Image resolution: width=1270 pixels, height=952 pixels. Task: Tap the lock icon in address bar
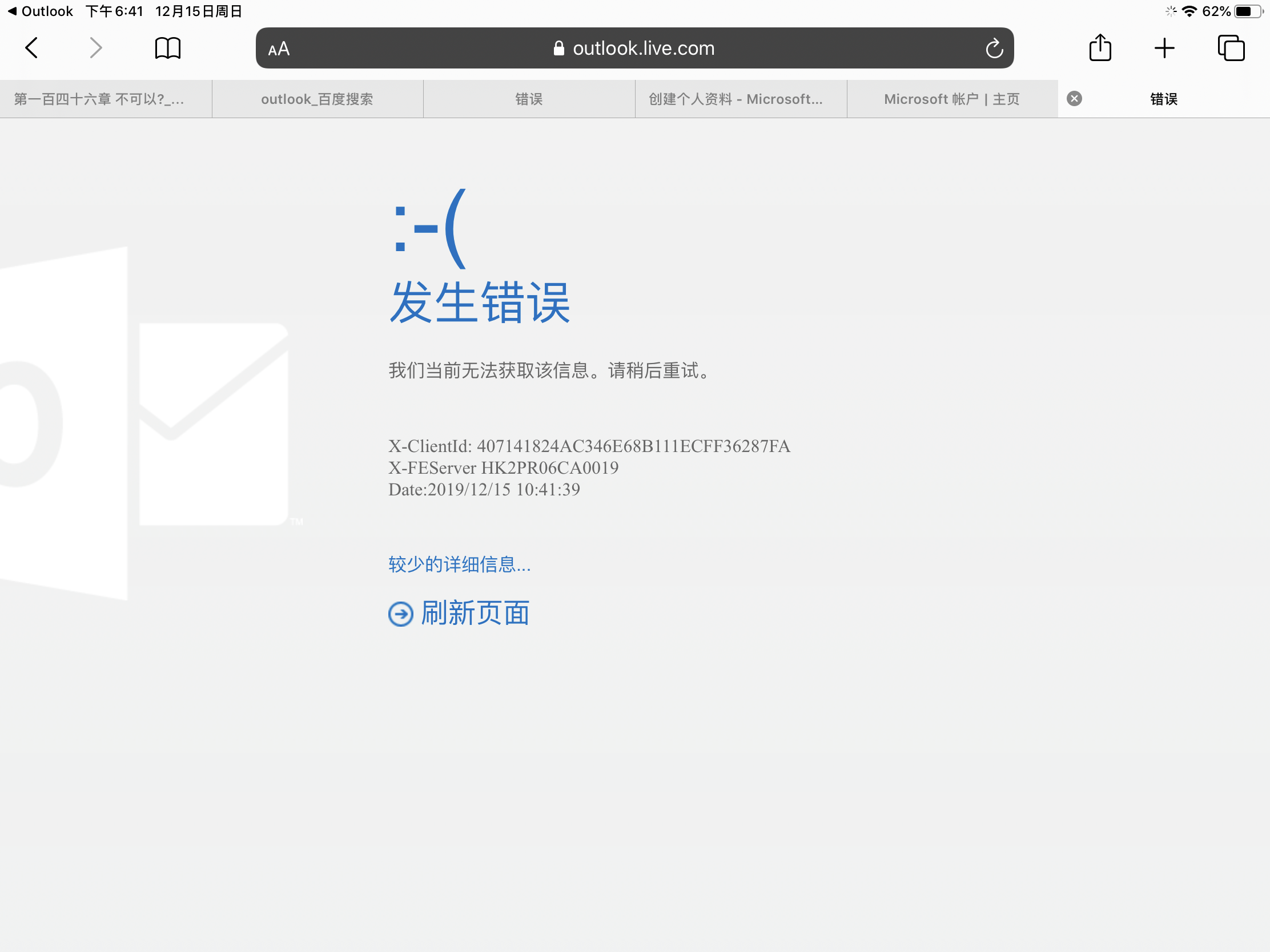tap(558, 48)
